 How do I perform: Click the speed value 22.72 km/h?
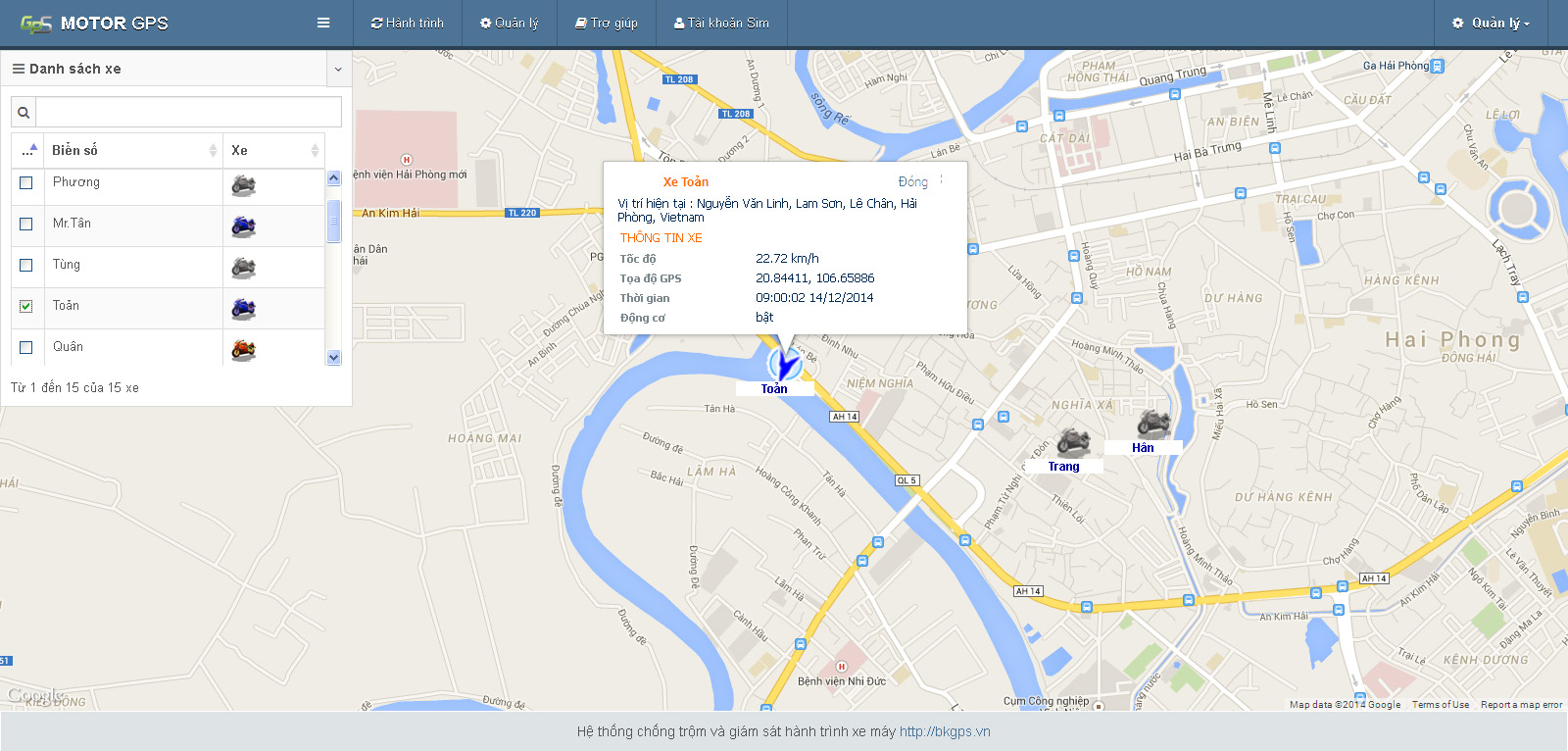787,259
